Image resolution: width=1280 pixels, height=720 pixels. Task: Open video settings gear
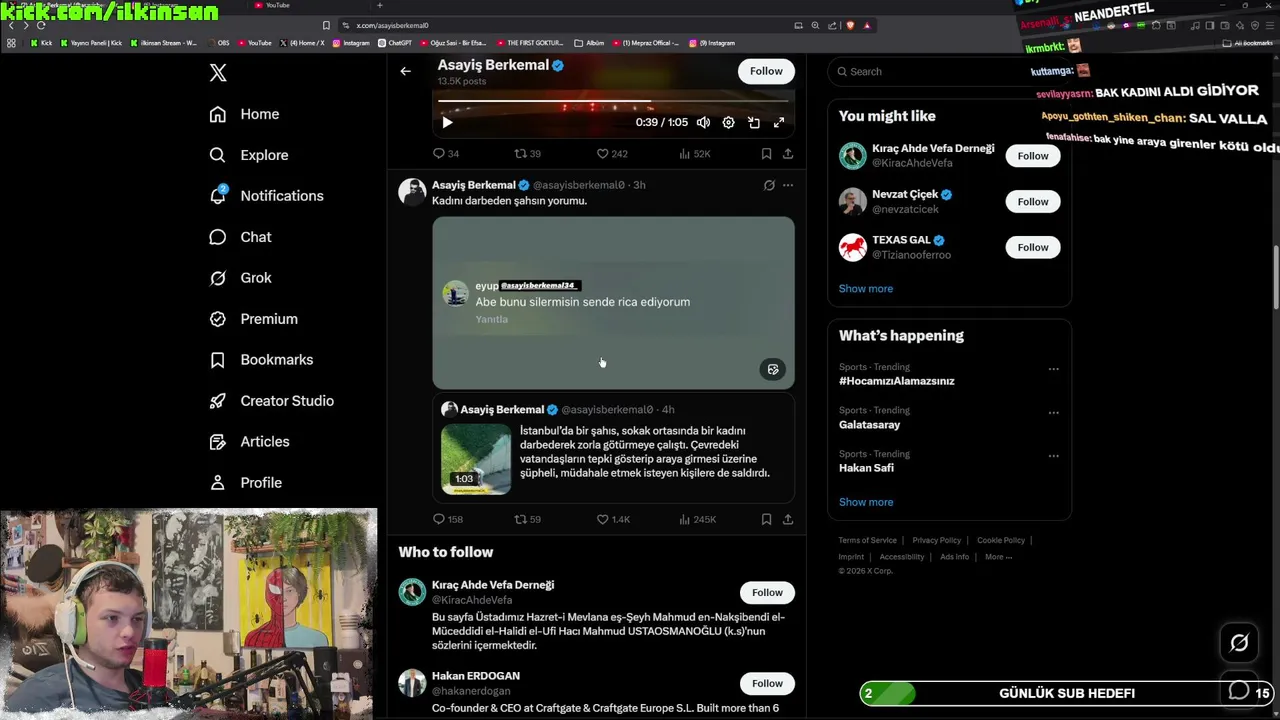(x=728, y=122)
